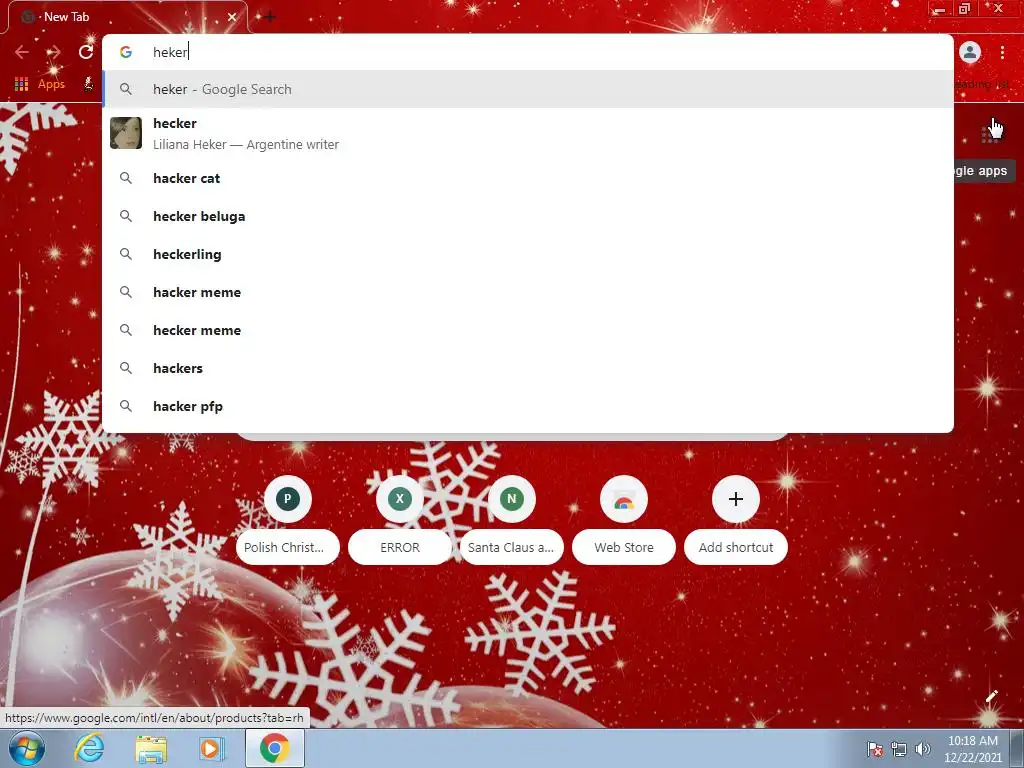
Task: Select the 'hackers' suggestion
Action: click(x=528, y=368)
